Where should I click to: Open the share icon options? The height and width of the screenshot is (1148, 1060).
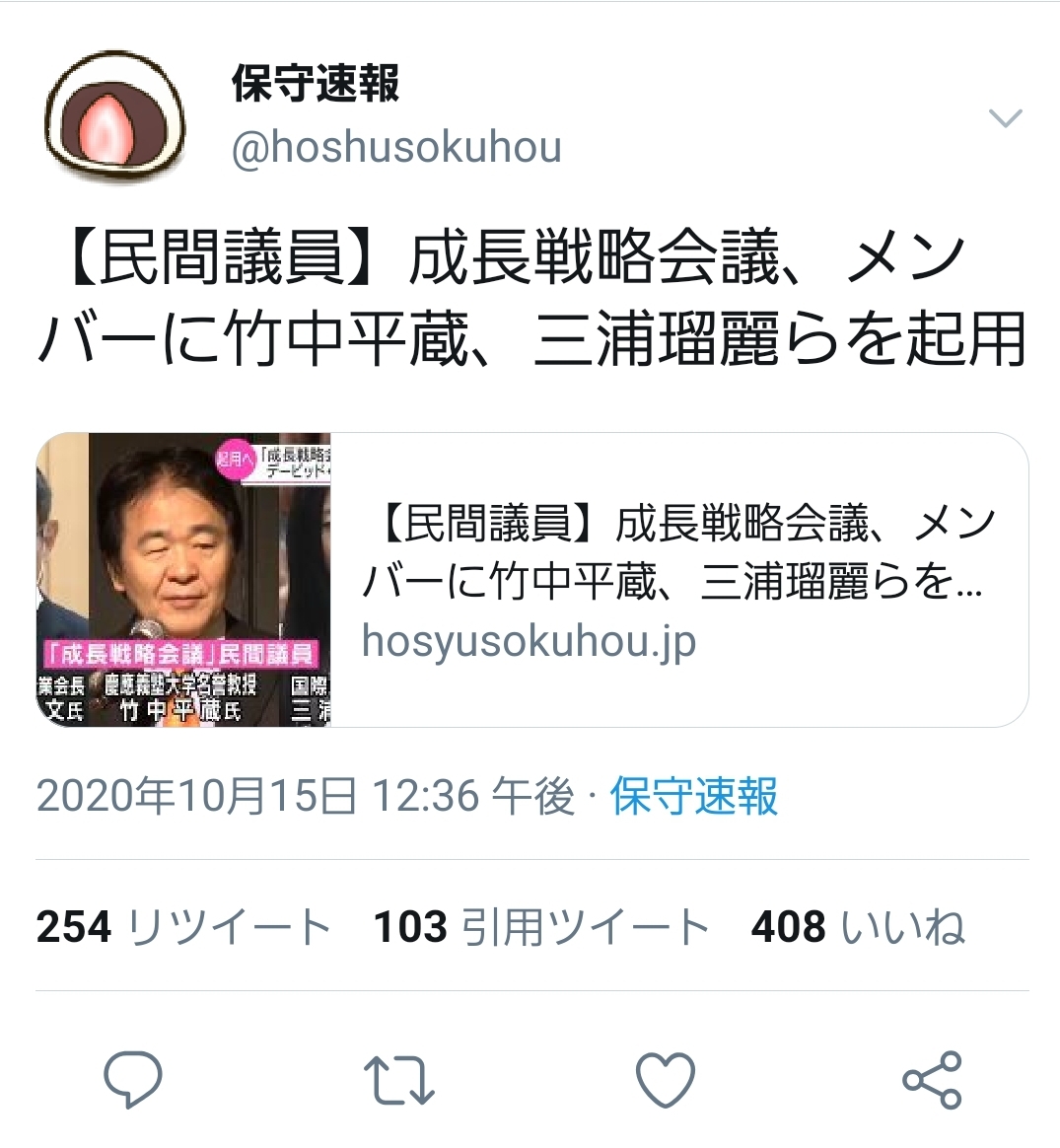(932, 1080)
